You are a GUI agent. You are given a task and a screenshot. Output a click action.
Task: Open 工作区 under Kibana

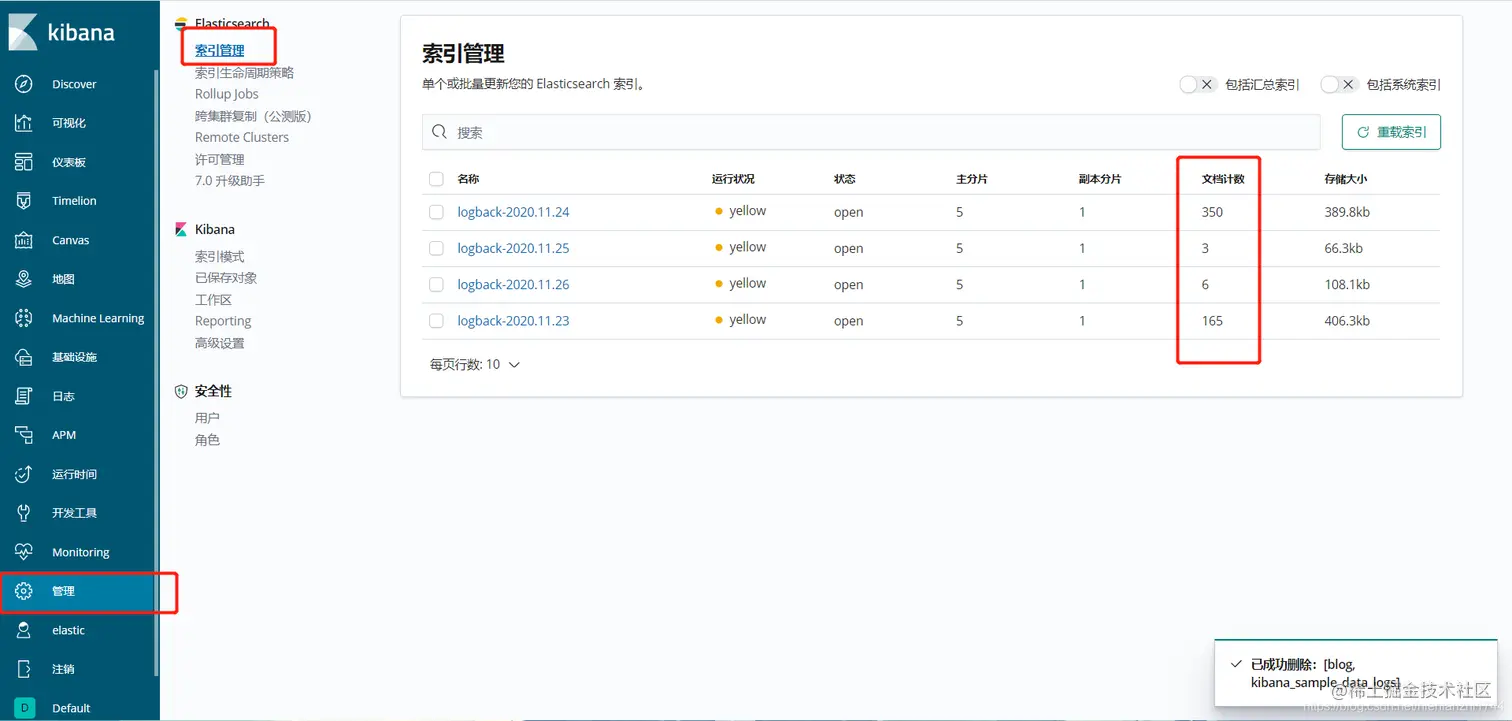(x=214, y=300)
